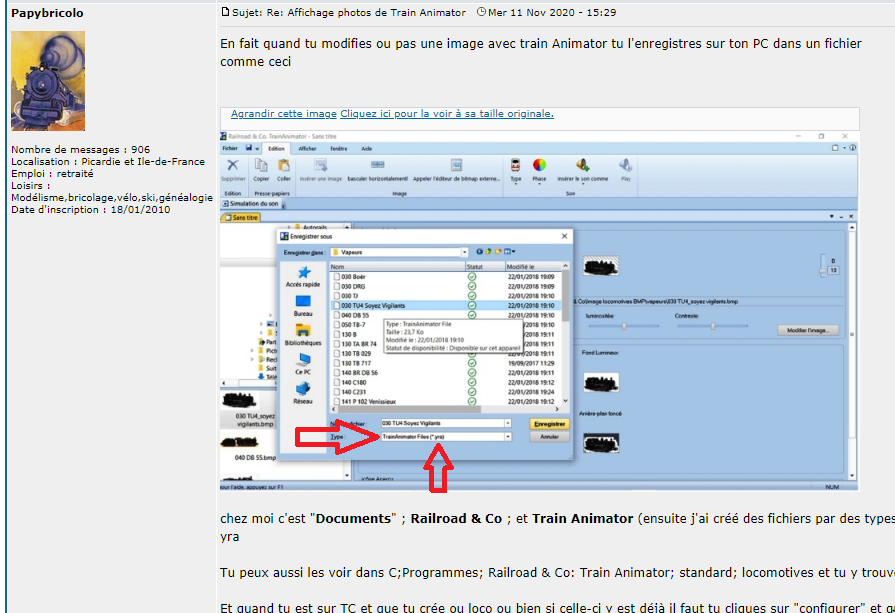Open the file name field dropdown arrow
The height and width of the screenshot is (613, 895).
tap(507, 423)
